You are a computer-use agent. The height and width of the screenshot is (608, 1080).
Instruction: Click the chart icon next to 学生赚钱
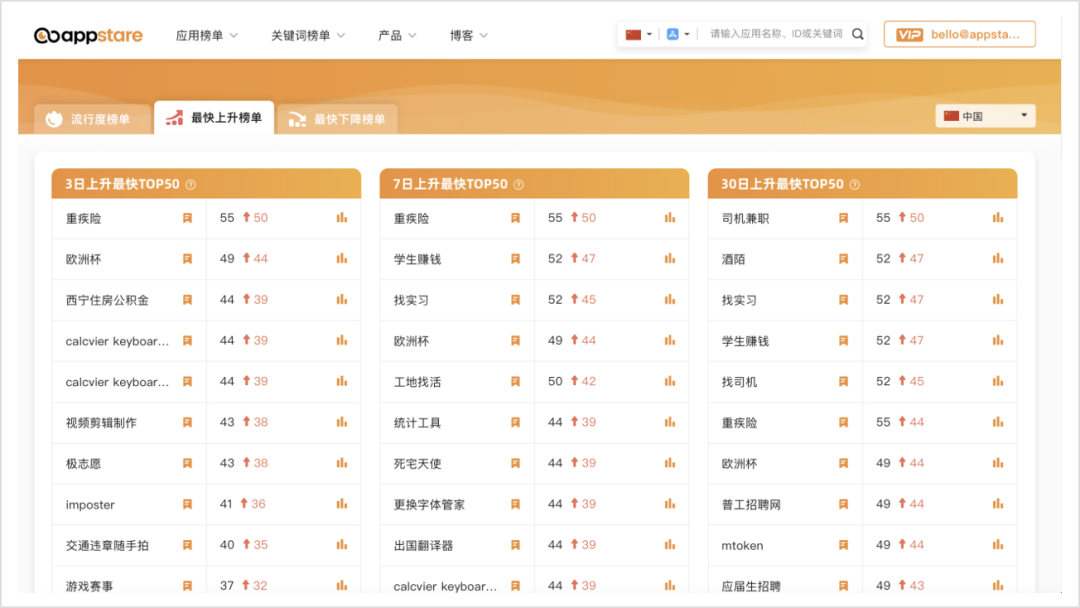coord(669,258)
